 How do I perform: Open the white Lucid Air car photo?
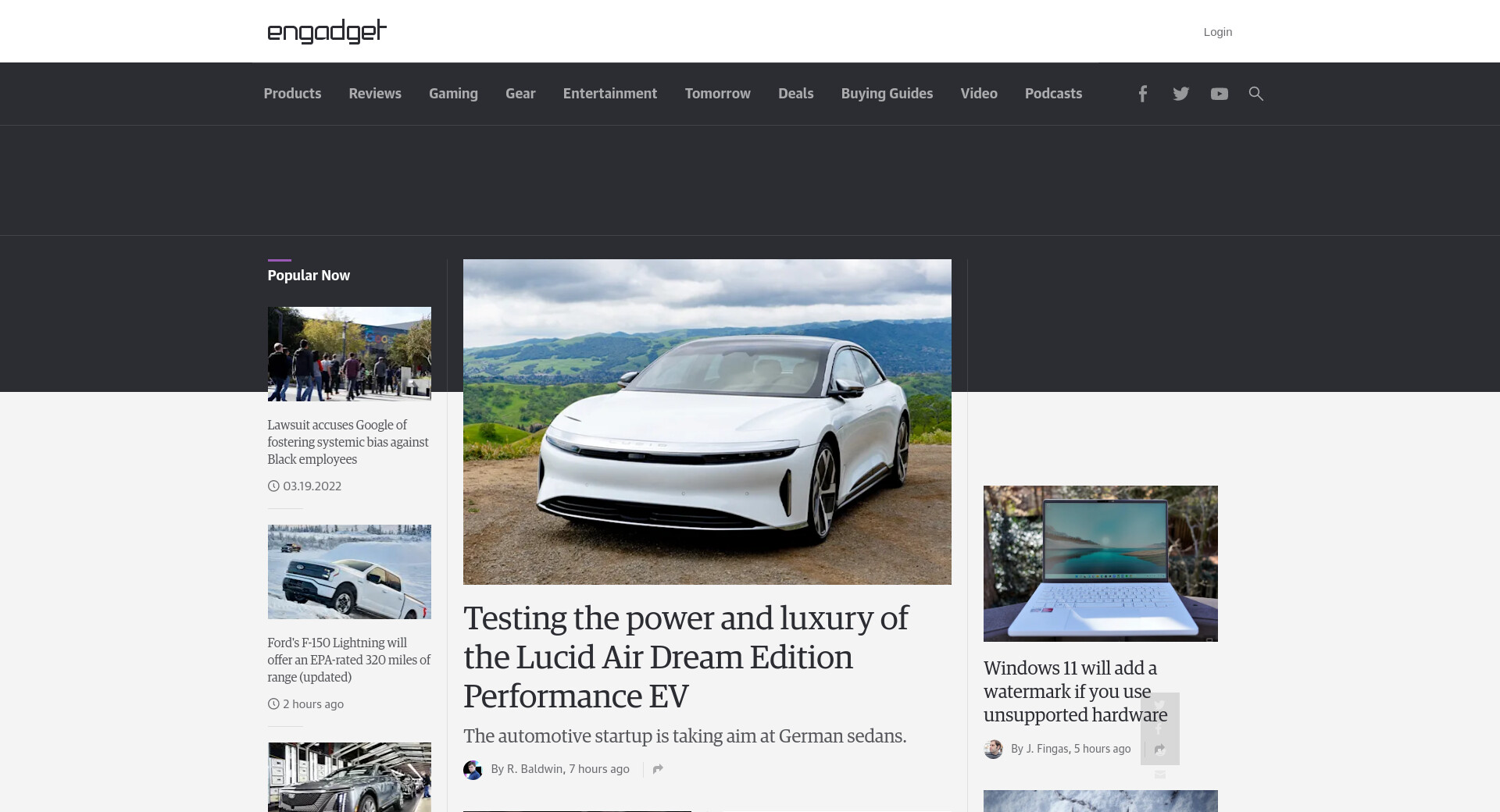tap(707, 422)
